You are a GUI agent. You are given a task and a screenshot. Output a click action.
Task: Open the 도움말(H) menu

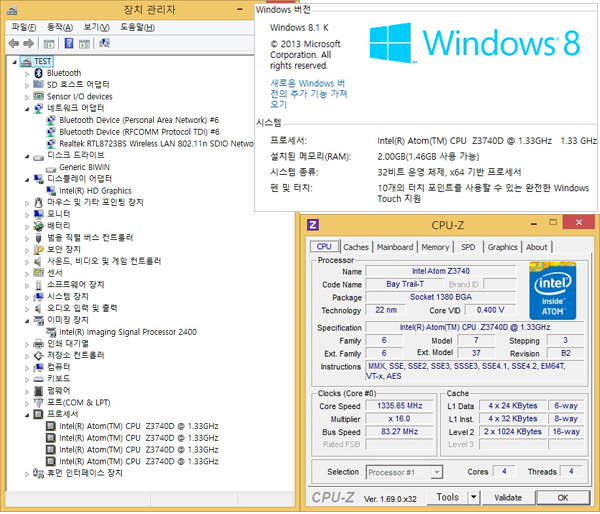pos(137,27)
